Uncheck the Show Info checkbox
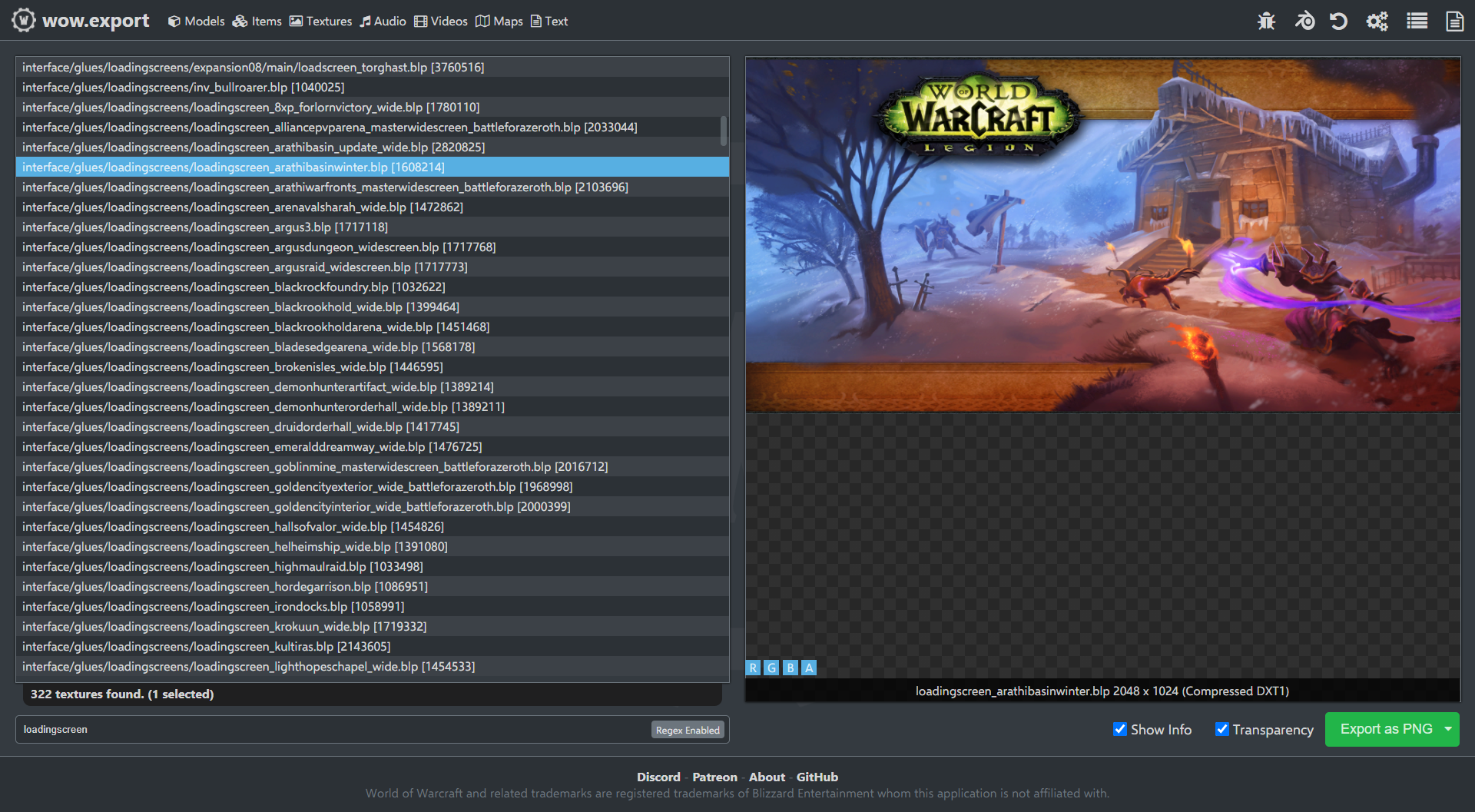This screenshot has width=1475, height=812. (1120, 729)
